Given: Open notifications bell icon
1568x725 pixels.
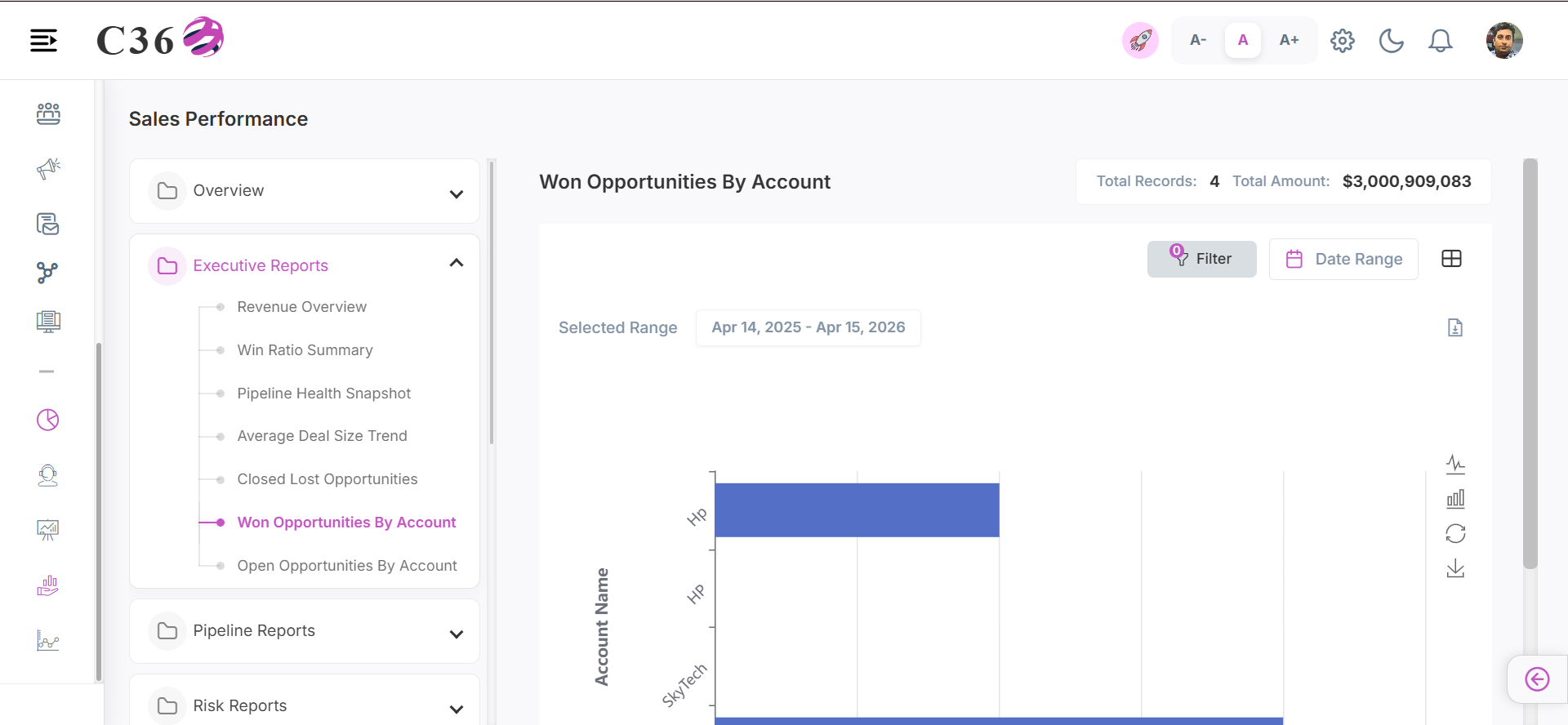Looking at the screenshot, I should tap(1441, 41).
